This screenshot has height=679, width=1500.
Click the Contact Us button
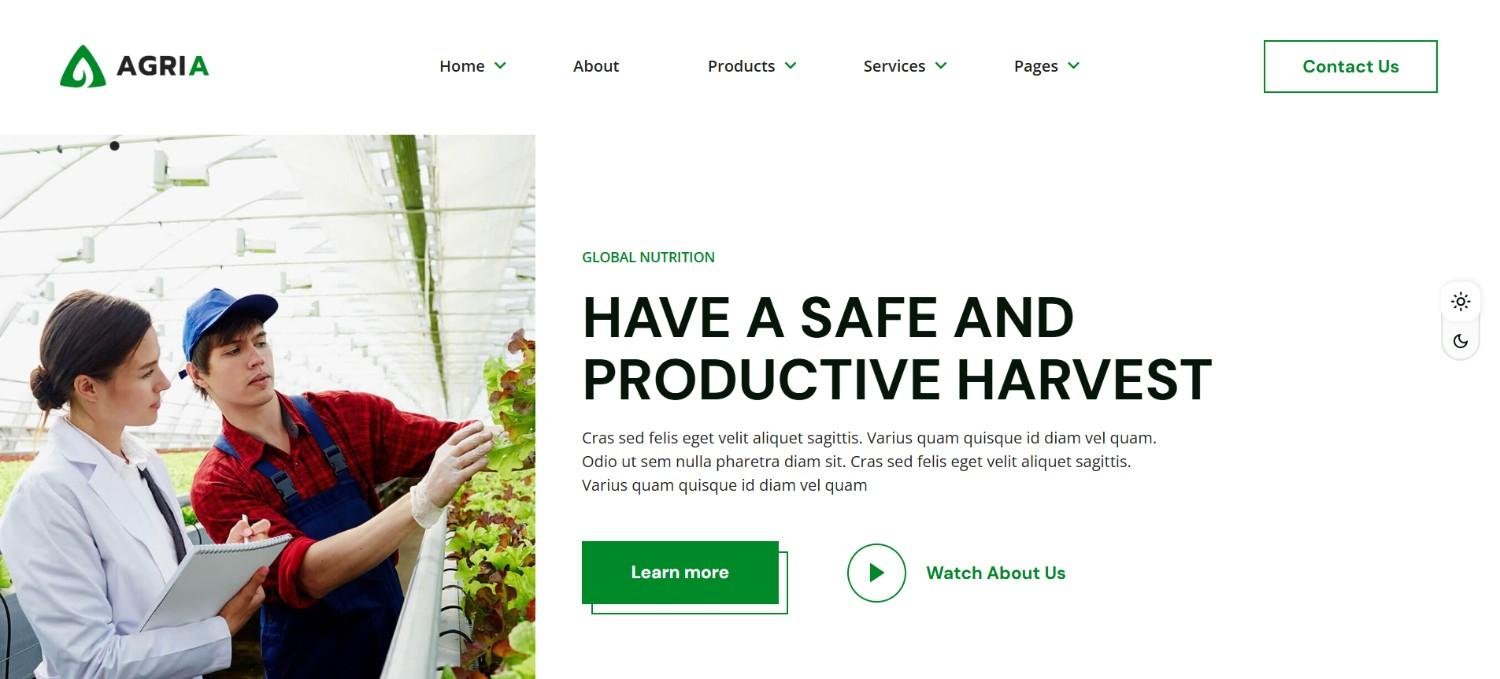tap(1350, 66)
